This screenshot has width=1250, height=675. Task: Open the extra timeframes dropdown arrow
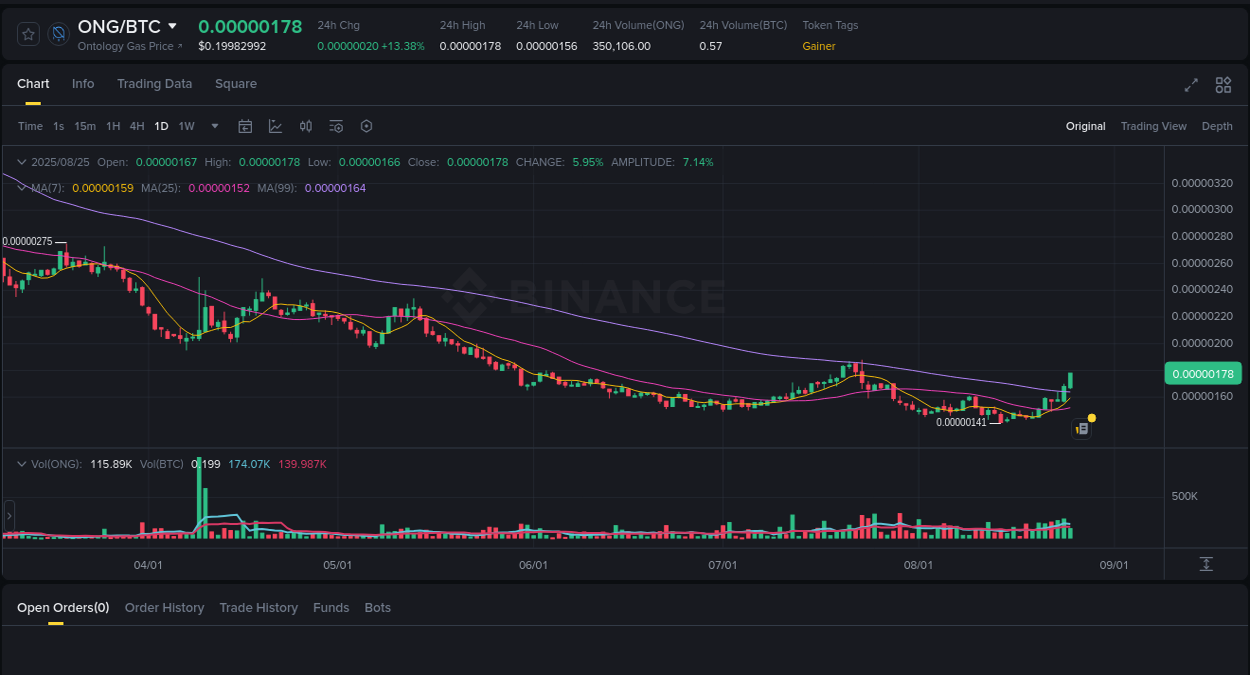(214, 126)
